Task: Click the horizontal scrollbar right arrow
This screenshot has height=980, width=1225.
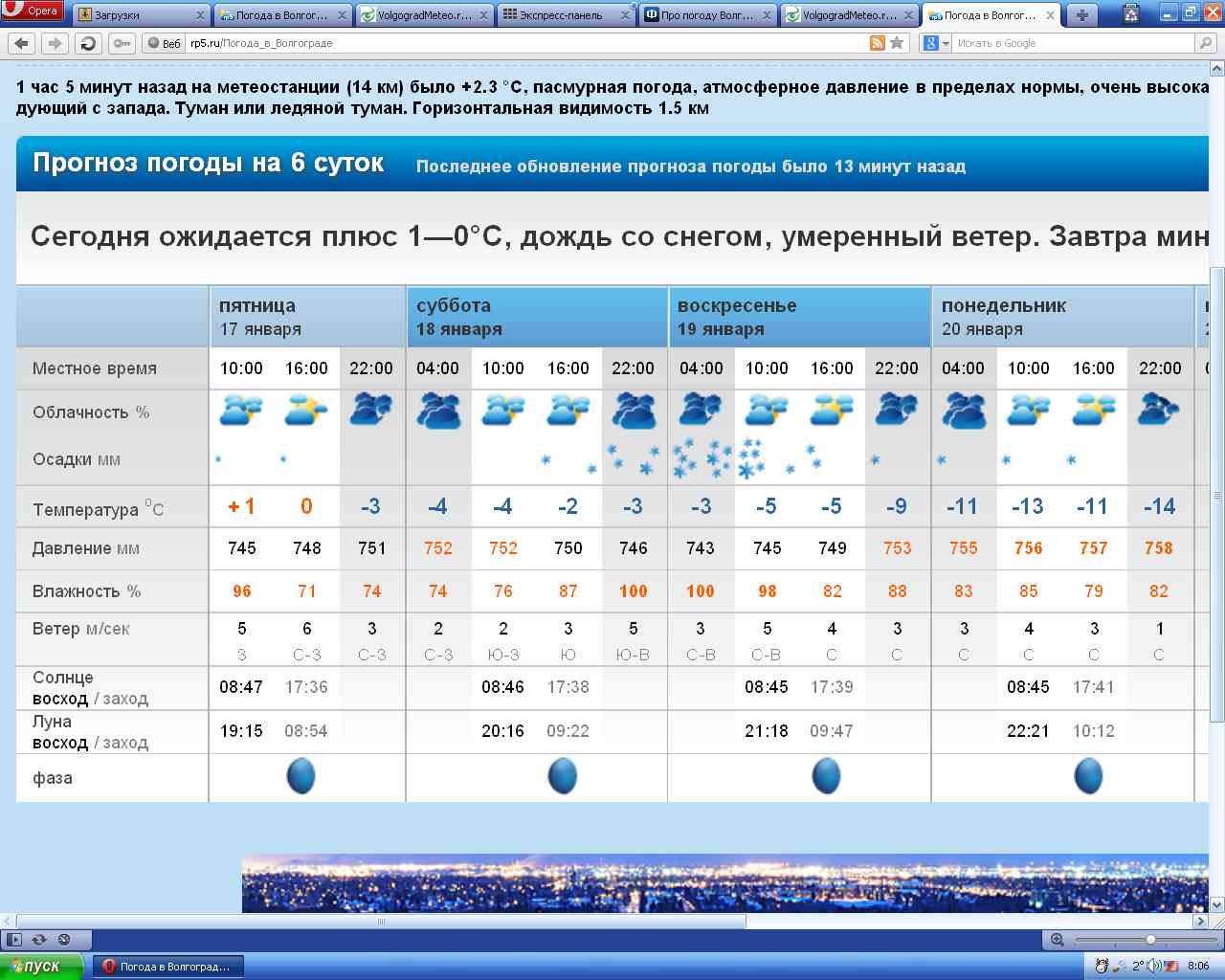Action: (1201, 922)
